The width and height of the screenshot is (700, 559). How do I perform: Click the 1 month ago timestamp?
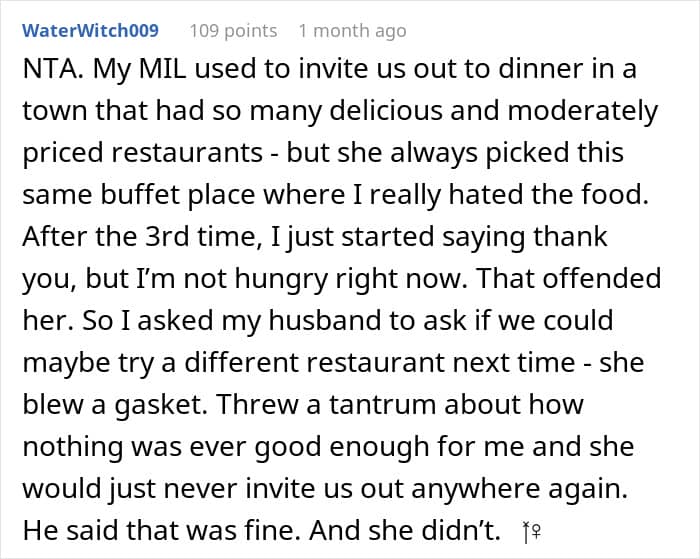click(352, 30)
